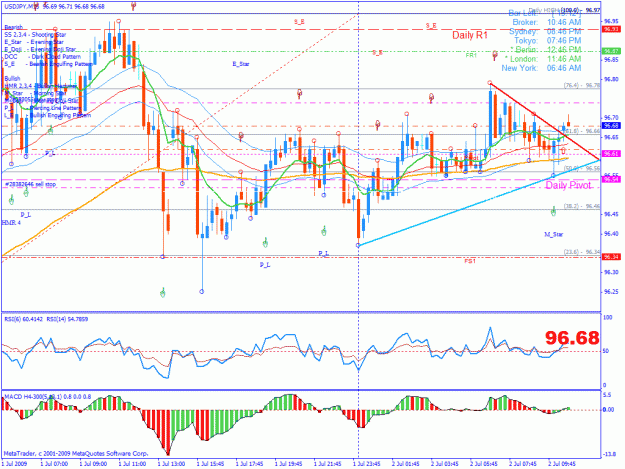Viewport: 625px width, 469px height.
Task: Click the large red 96.68 price display
Action: coord(572,338)
